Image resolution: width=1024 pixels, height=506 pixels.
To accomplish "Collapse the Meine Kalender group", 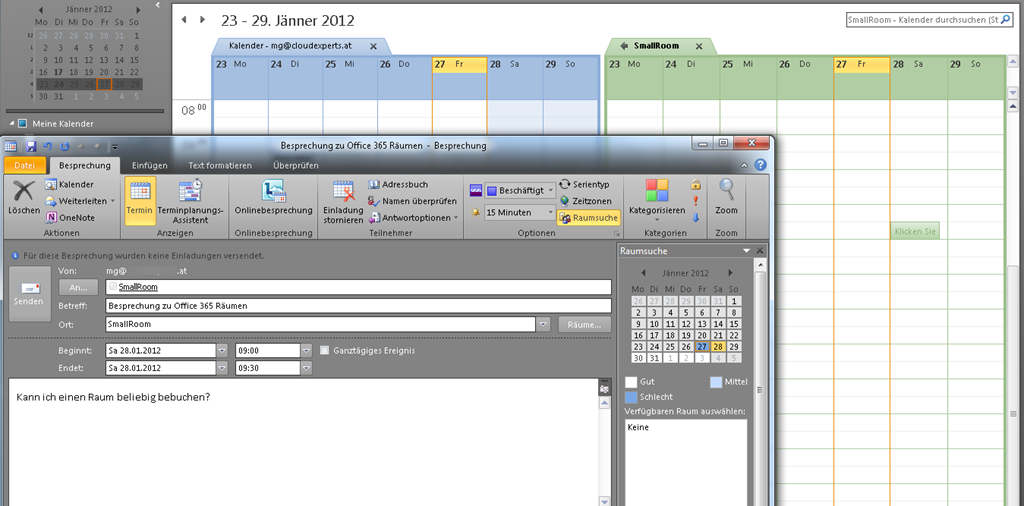I will coord(12,123).
